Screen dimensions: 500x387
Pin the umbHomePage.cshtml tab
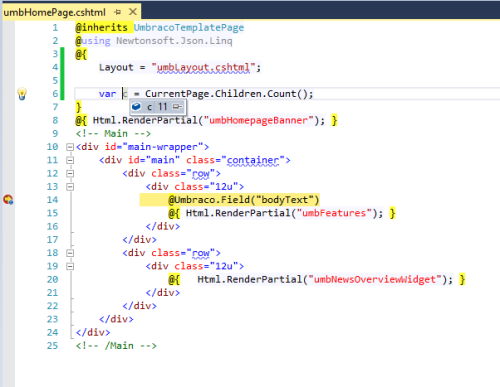pos(118,12)
